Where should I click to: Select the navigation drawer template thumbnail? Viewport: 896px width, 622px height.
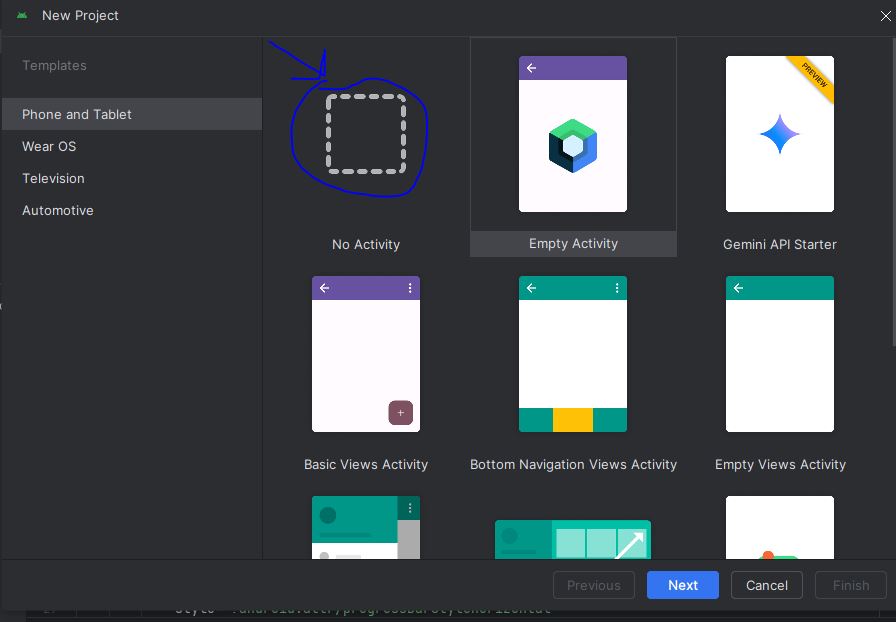point(366,527)
